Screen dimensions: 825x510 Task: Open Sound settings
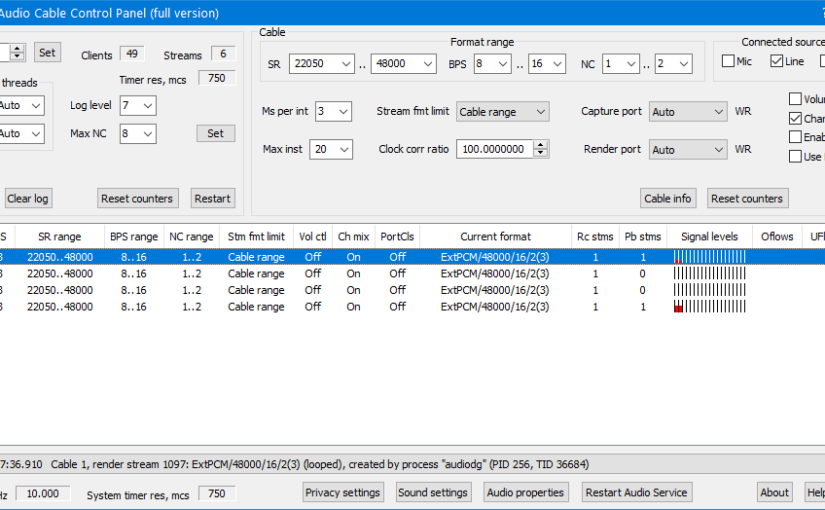coord(433,492)
